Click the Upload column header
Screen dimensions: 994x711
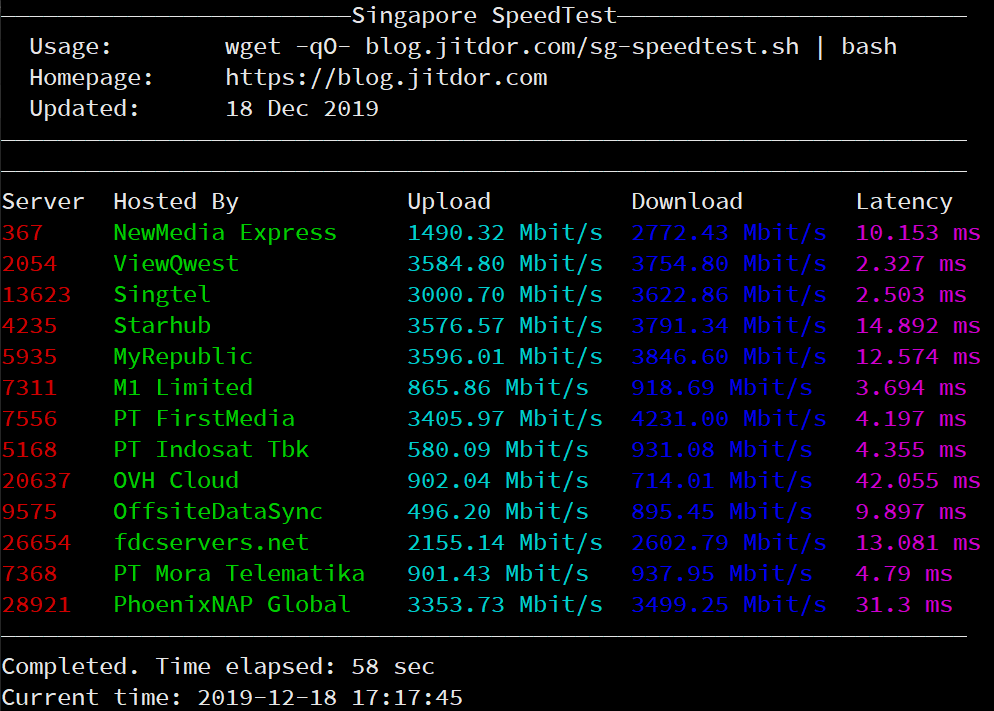click(x=449, y=202)
